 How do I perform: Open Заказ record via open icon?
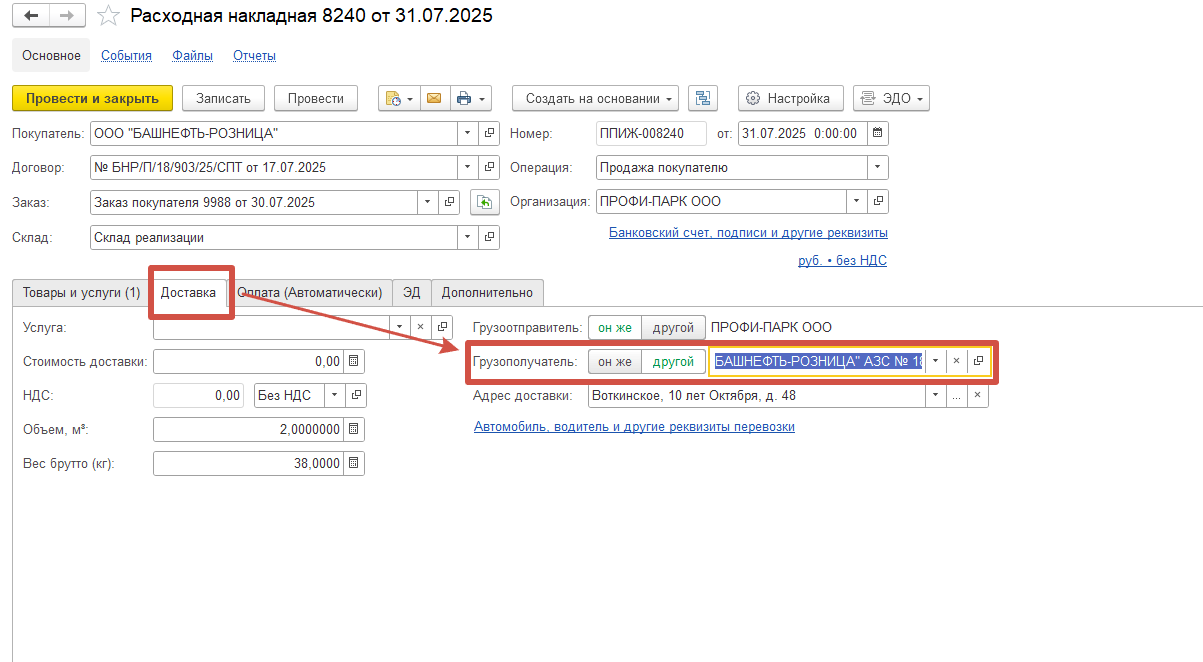click(449, 202)
